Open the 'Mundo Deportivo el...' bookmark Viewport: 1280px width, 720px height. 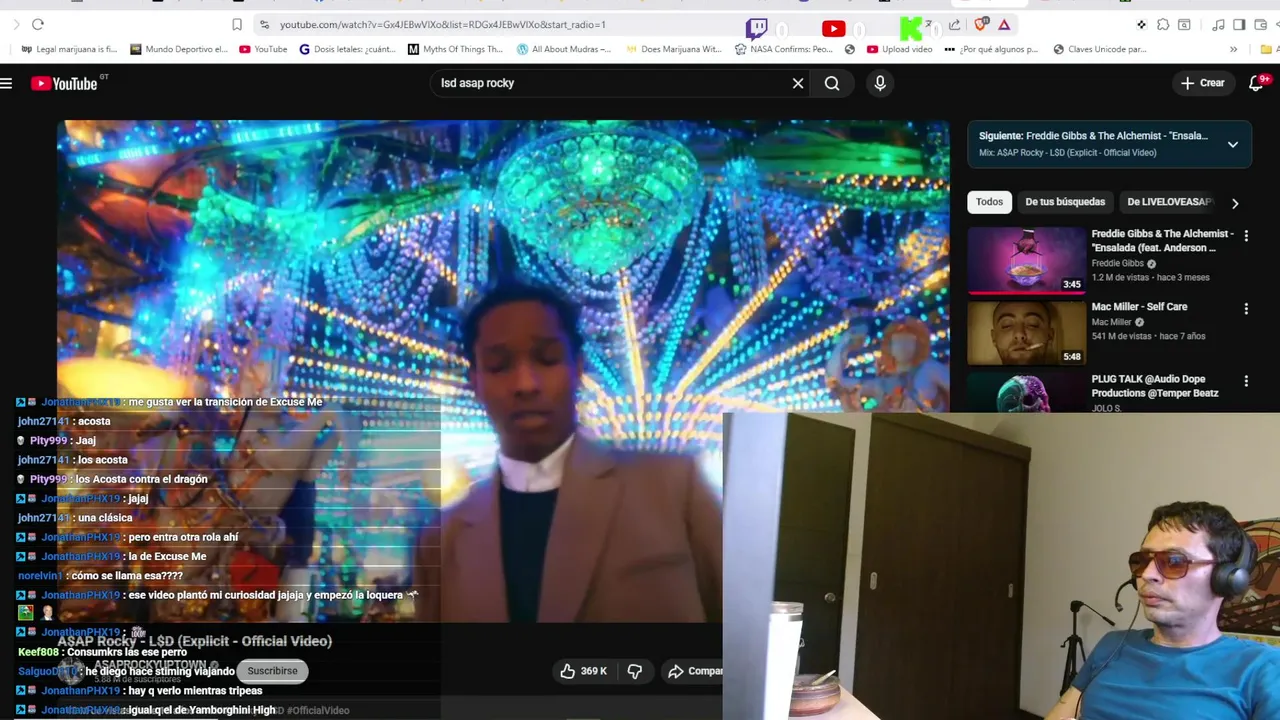pyautogui.click(x=179, y=49)
